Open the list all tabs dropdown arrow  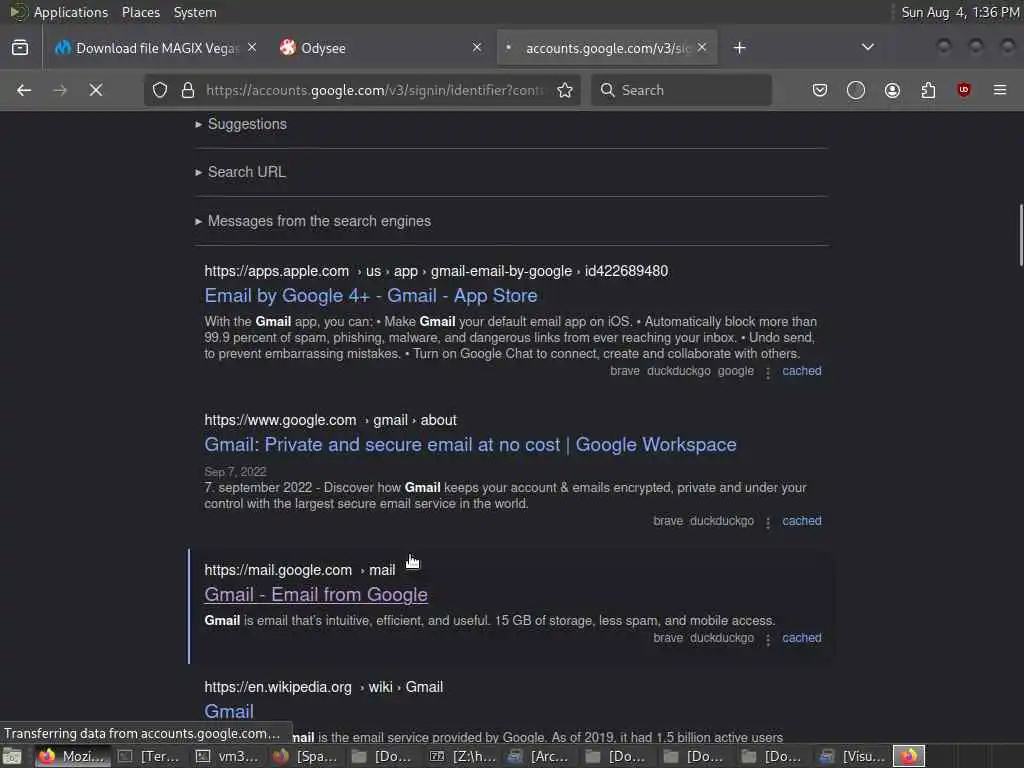(x=868, y=47)
